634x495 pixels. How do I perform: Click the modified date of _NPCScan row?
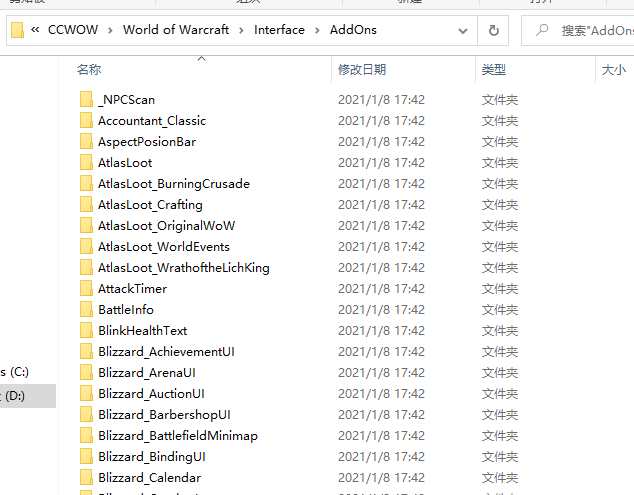coord(381,99)
